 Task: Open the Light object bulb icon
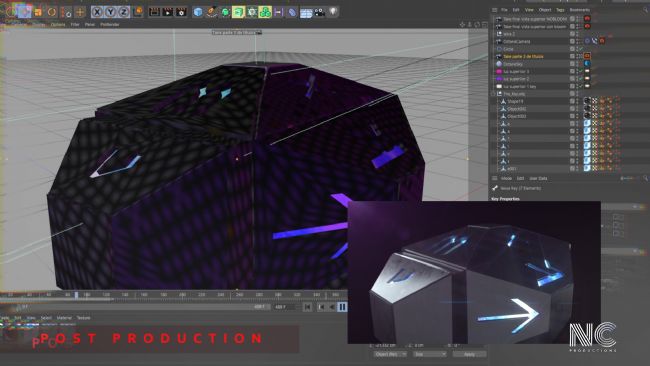[333, 12]
